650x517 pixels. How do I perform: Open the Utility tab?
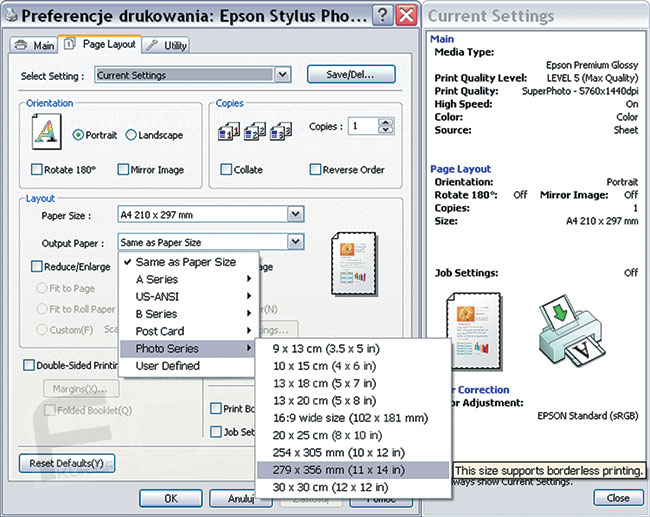click(x=168, y=45)
